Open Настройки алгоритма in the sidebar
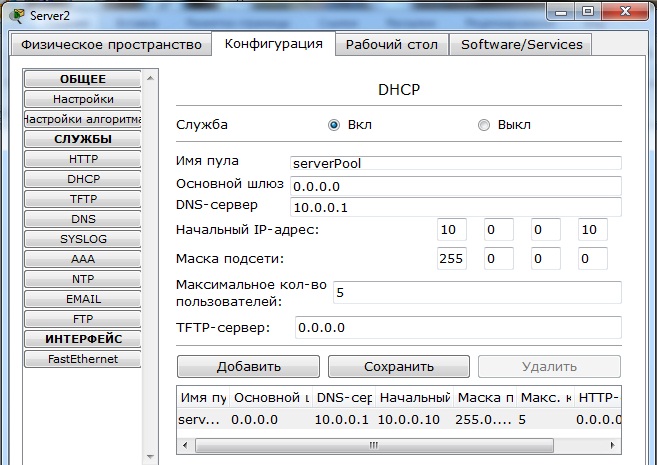The image size is (657, 465). [83, 119]
